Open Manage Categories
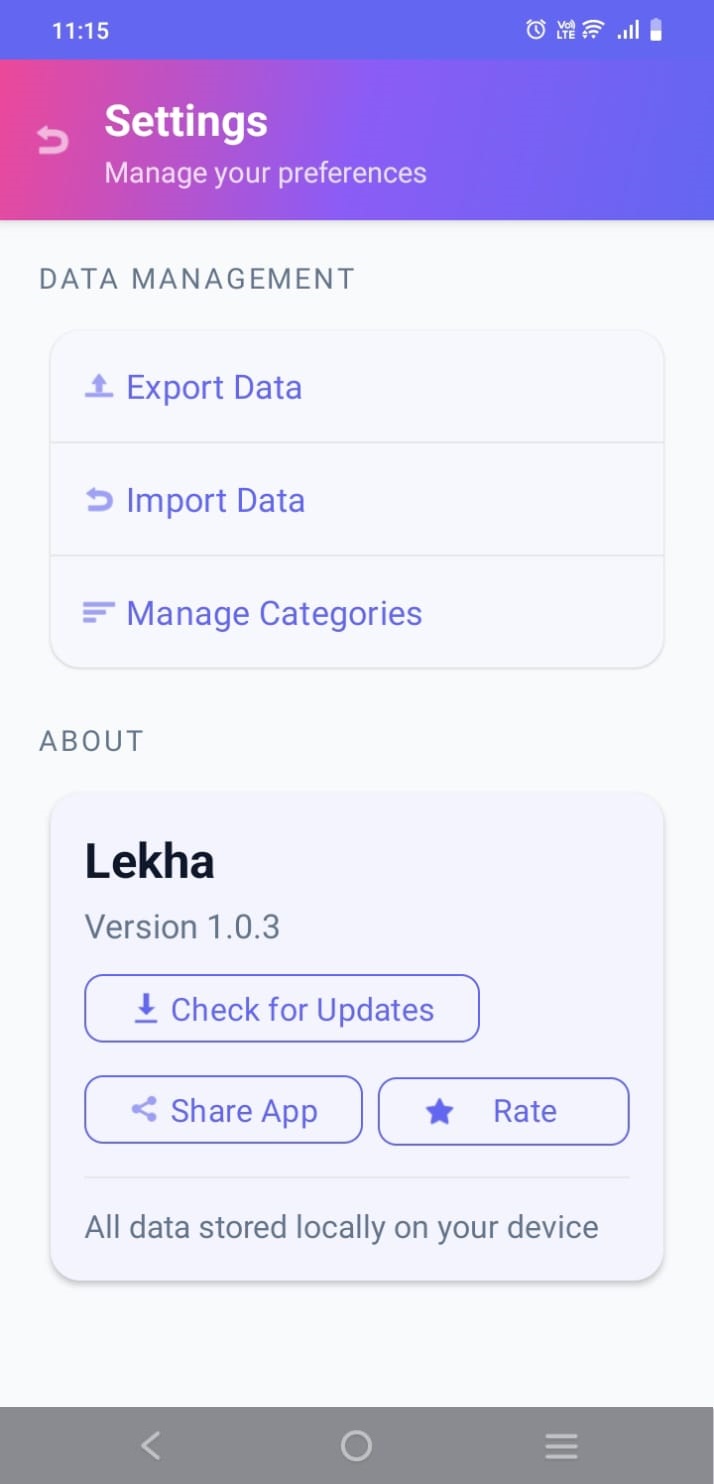 [x=356, y=613]
